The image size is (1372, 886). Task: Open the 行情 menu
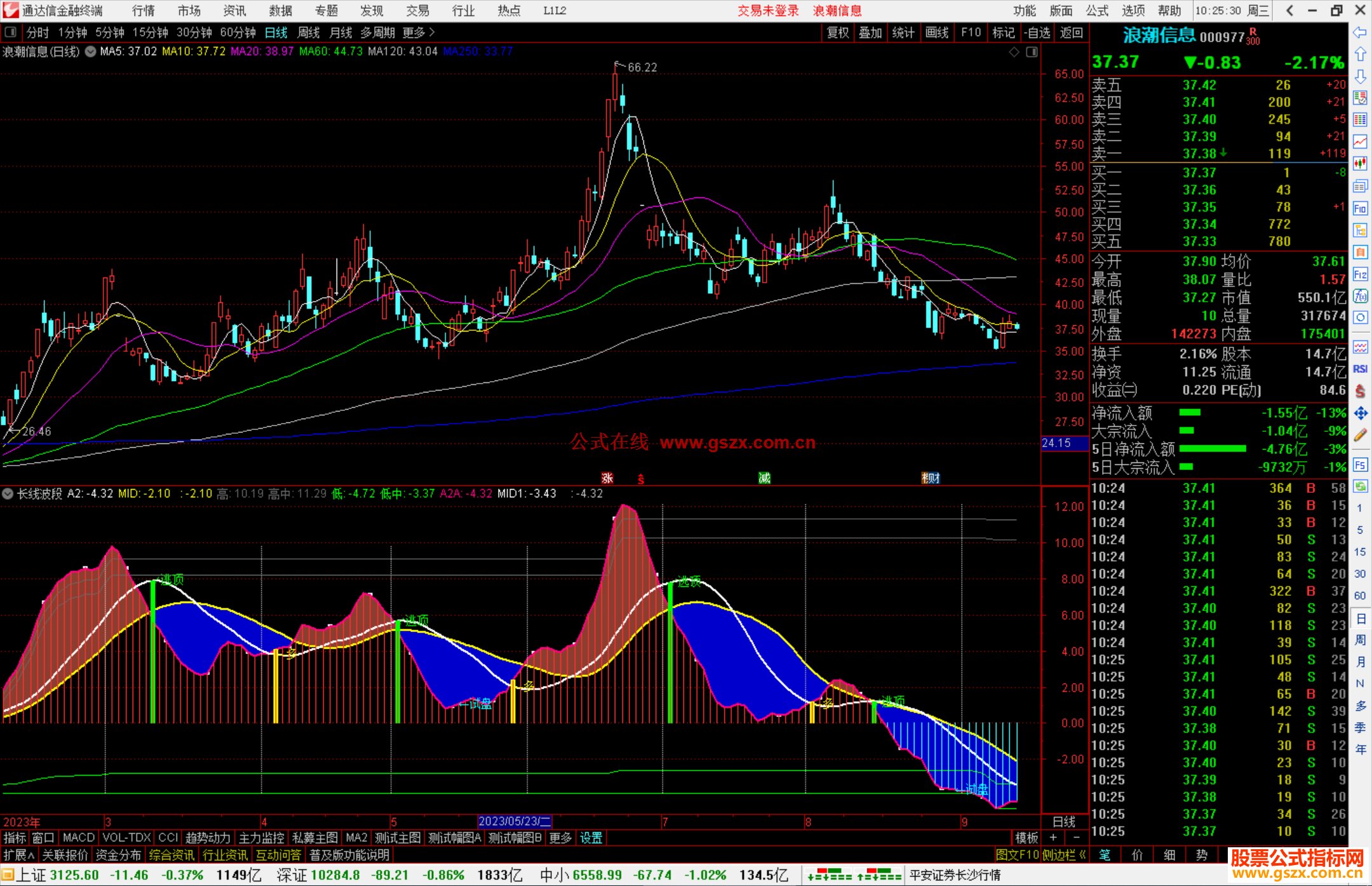144,10
